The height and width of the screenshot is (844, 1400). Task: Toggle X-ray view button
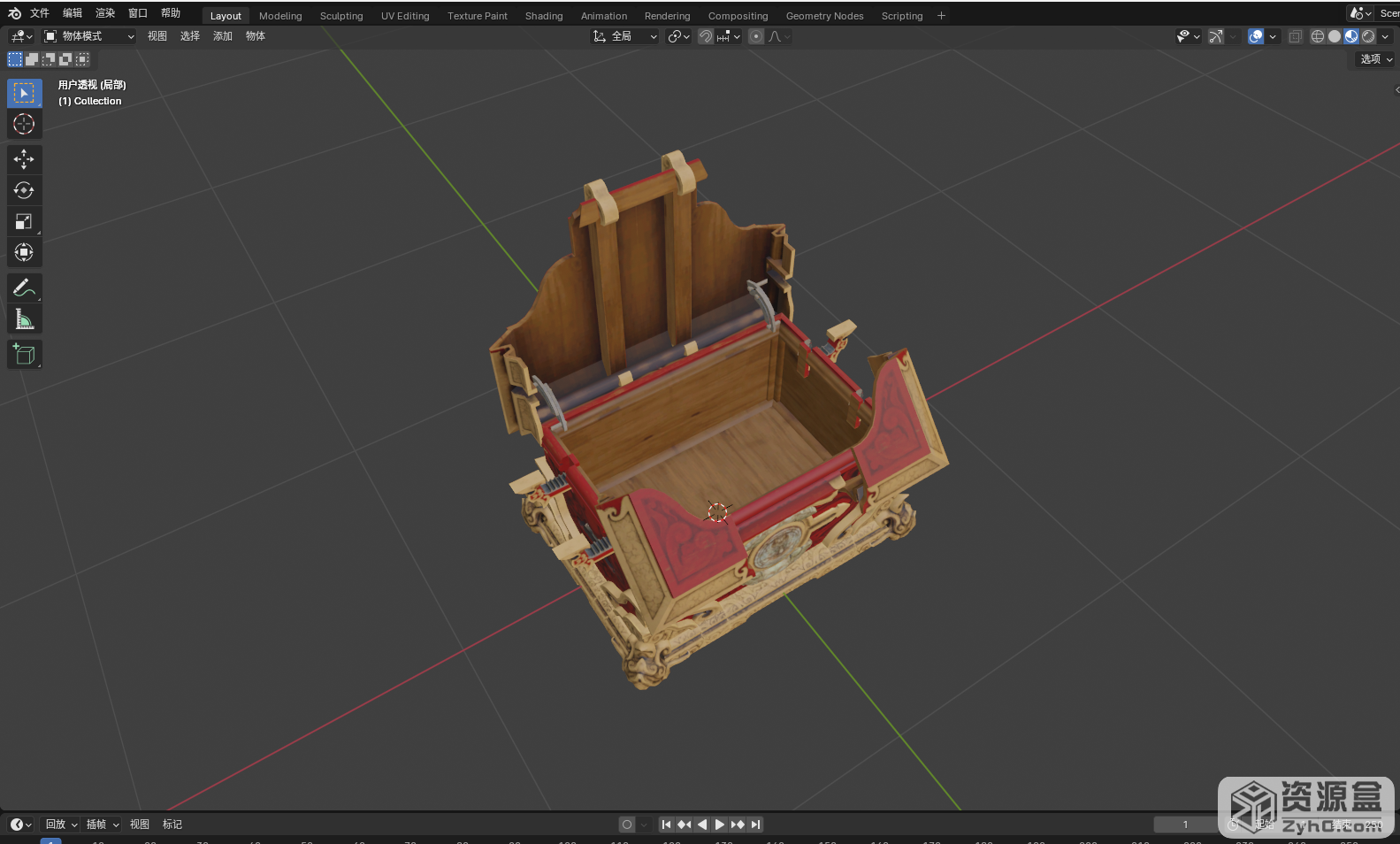coord(1295,36)
